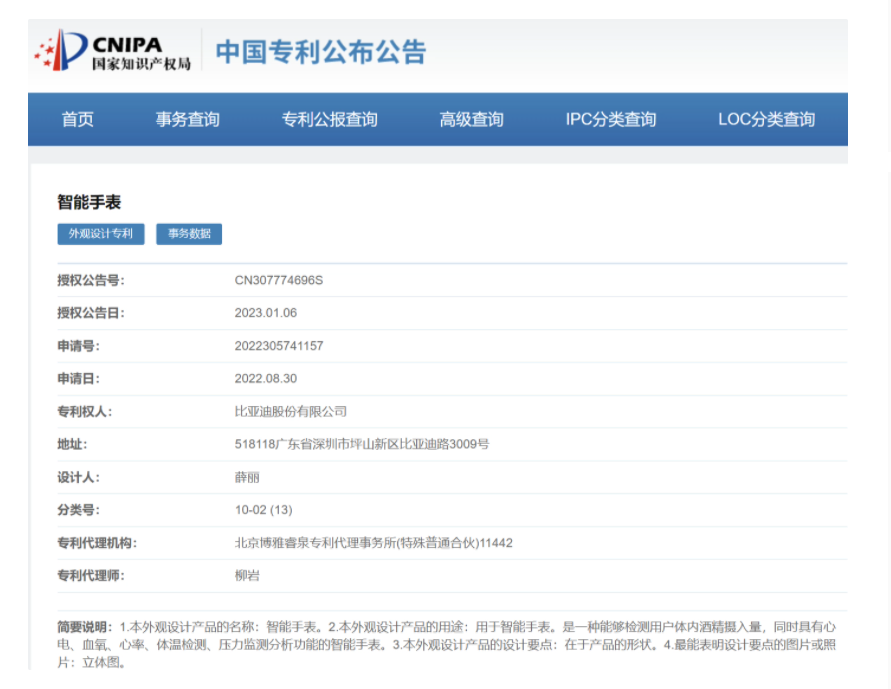The image size is (891, 689).
Task: Click the patentee name 比亚迪股份有限公司
Action: [x=290, y=411]
